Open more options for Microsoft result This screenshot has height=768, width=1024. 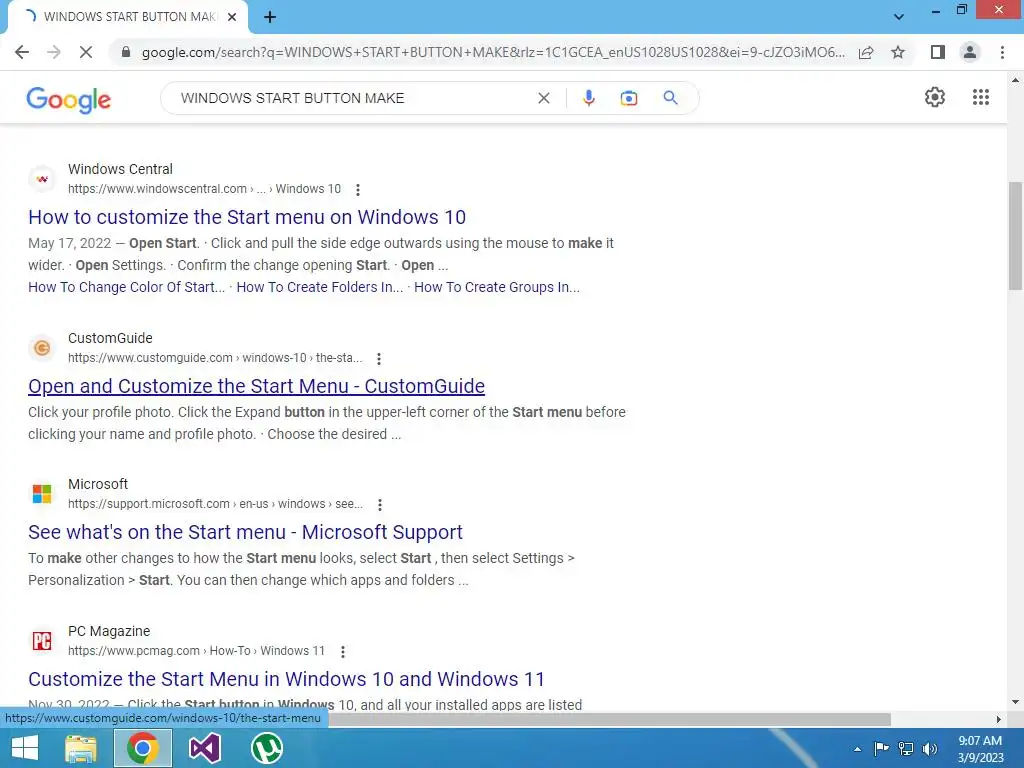379,504
